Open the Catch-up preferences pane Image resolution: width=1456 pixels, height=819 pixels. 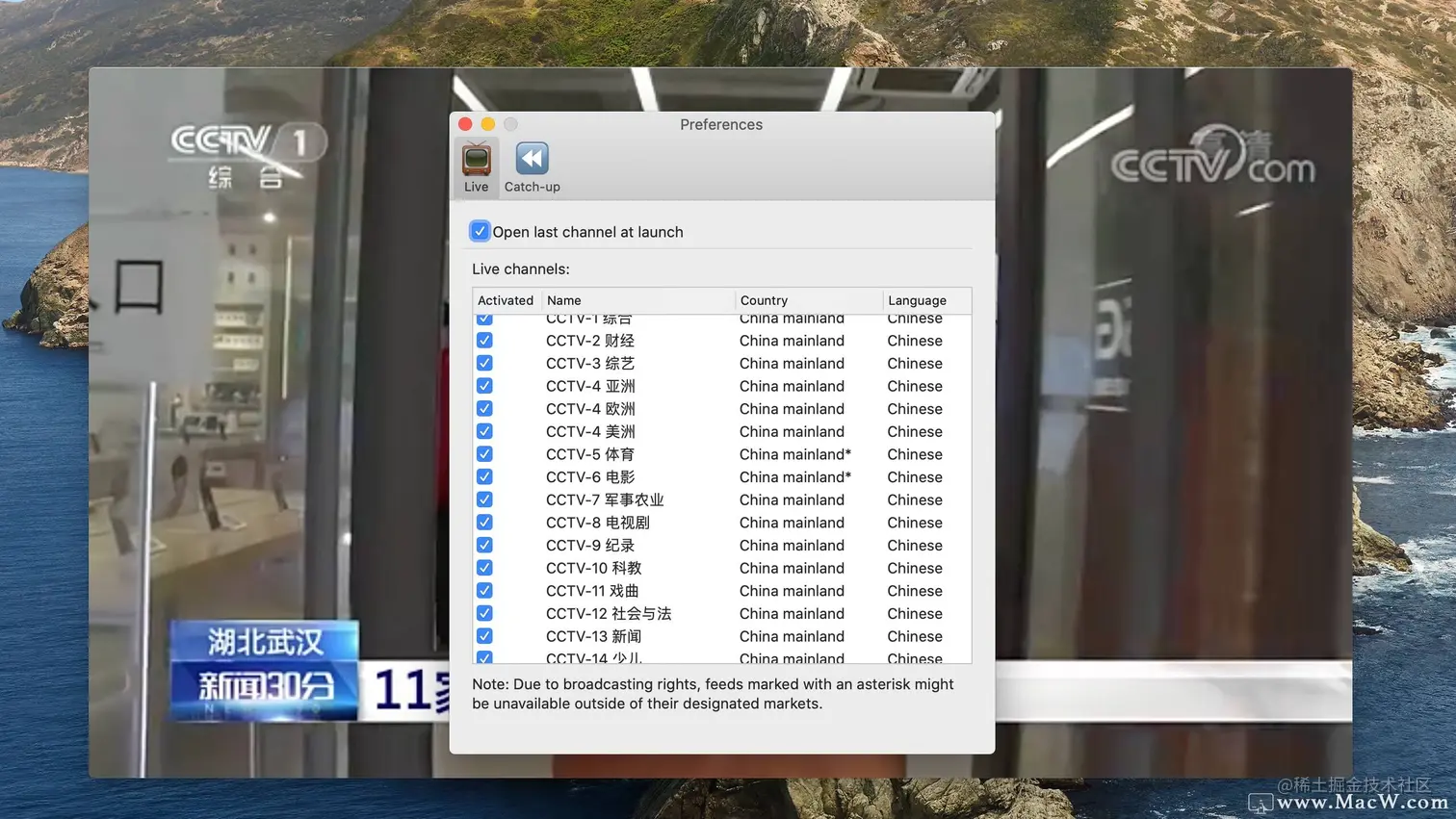click(532, 168)
